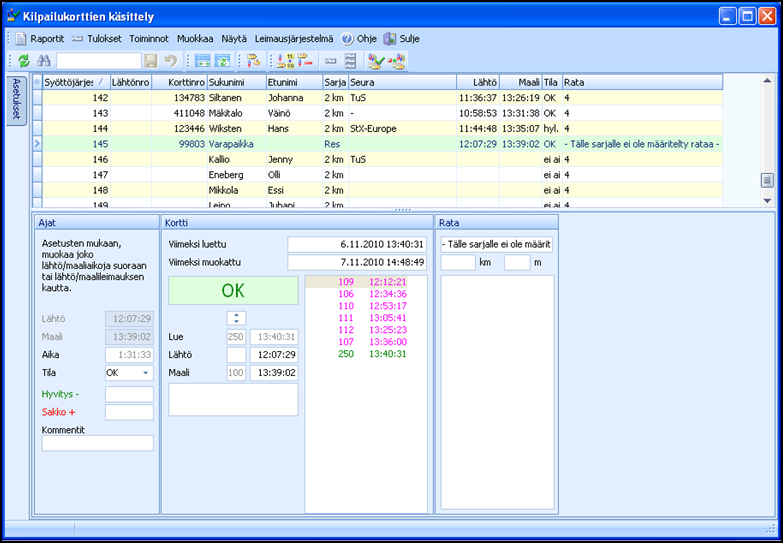Select the row with surname Mäkitalo
Screen dimensions: 783x543
tap(383, 113)
